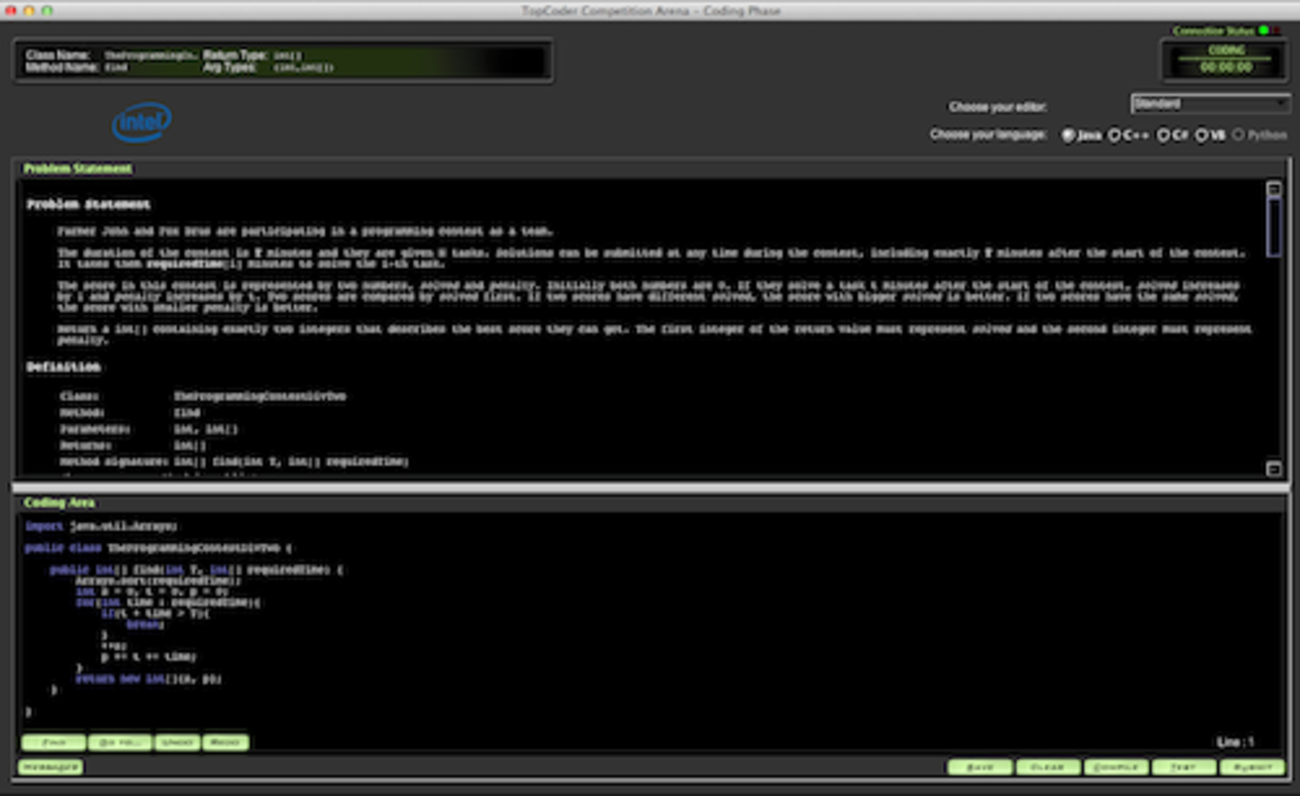The width and height of the screenshot is (1300, 796).
Task: Click the Problem Statement panel title
Action: [78, 168]
